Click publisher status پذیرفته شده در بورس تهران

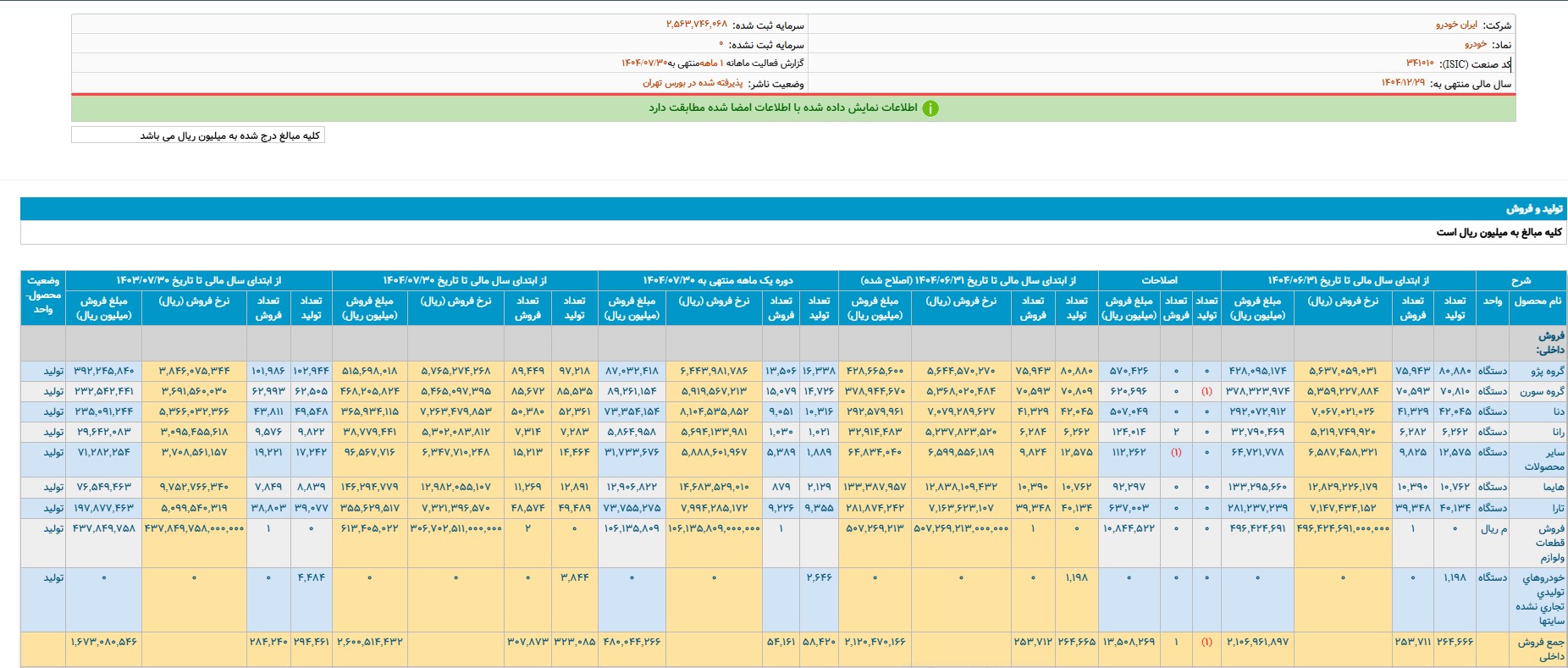point(692,83)
